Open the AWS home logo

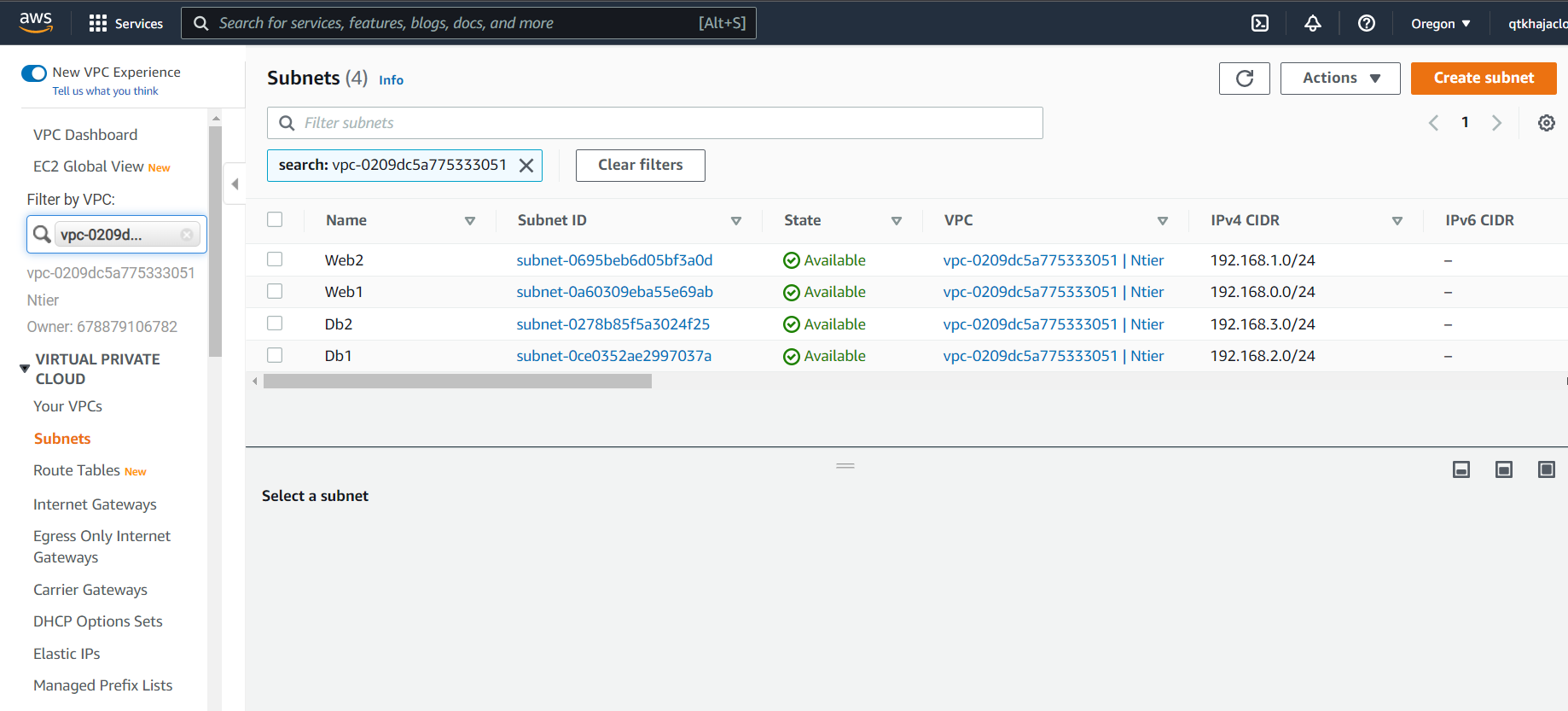[36, 22]
